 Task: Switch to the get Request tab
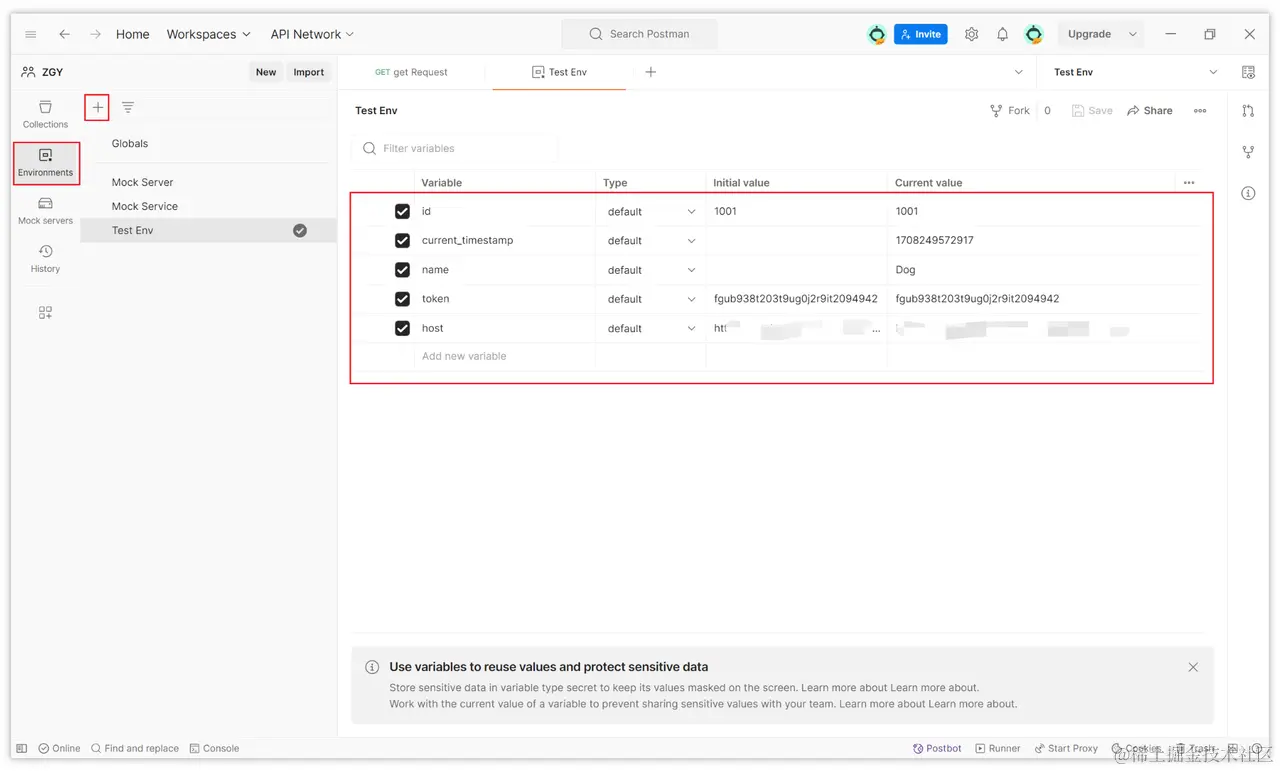(412, 72)
